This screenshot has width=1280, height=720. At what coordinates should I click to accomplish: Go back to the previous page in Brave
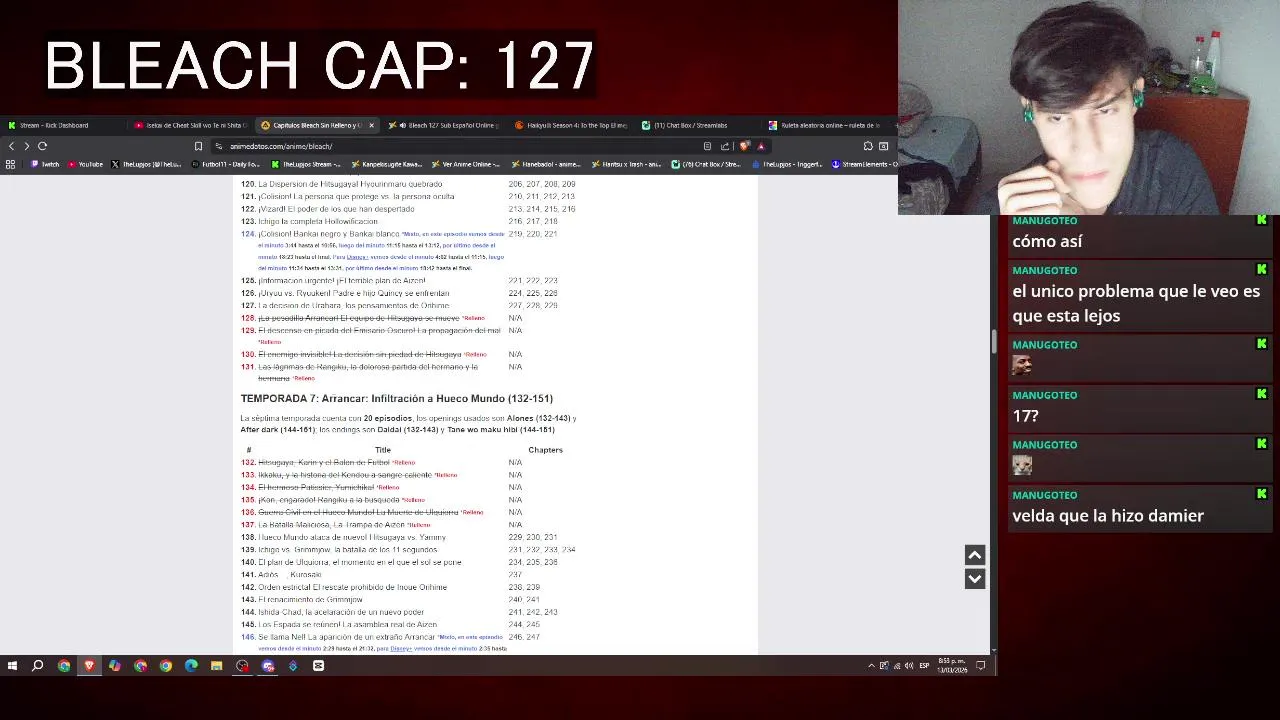[12, 146]
